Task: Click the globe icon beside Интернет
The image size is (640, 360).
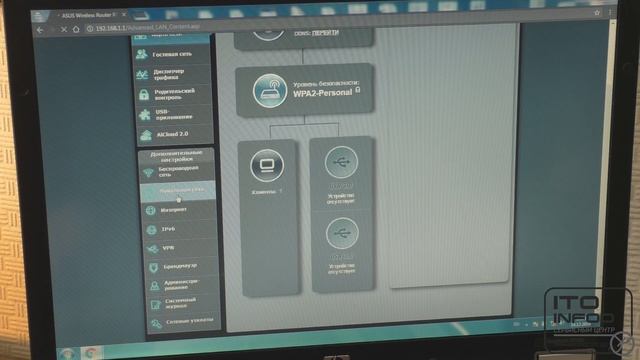Action: [151, 211]
